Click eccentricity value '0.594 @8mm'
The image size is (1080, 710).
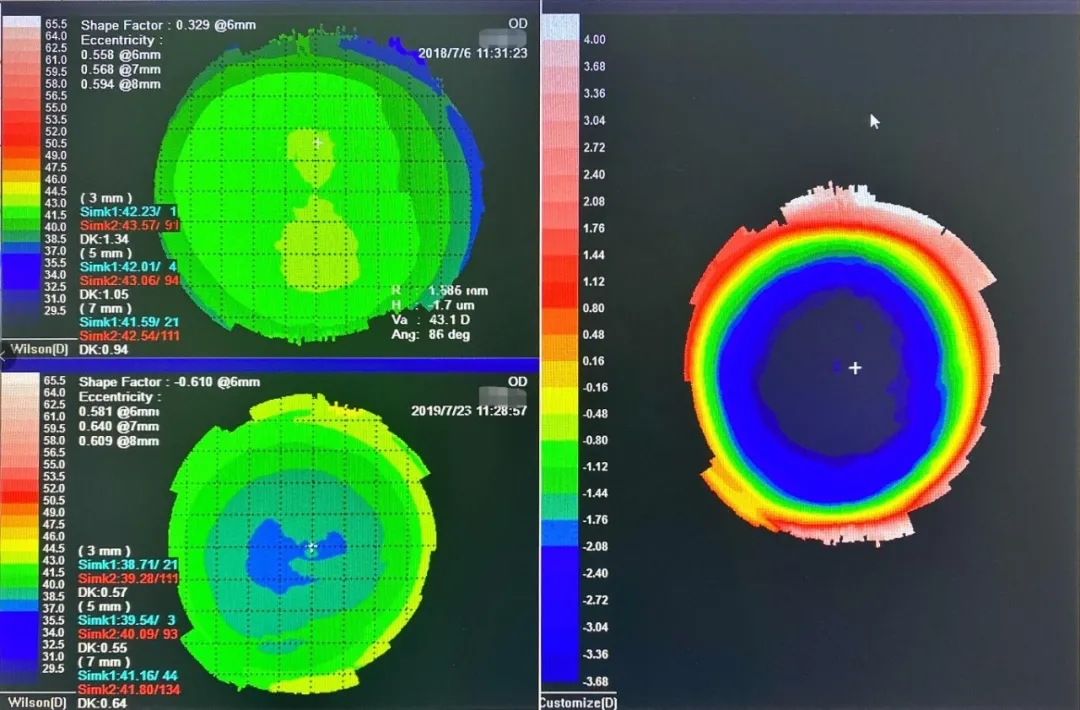tap(121, 84)
